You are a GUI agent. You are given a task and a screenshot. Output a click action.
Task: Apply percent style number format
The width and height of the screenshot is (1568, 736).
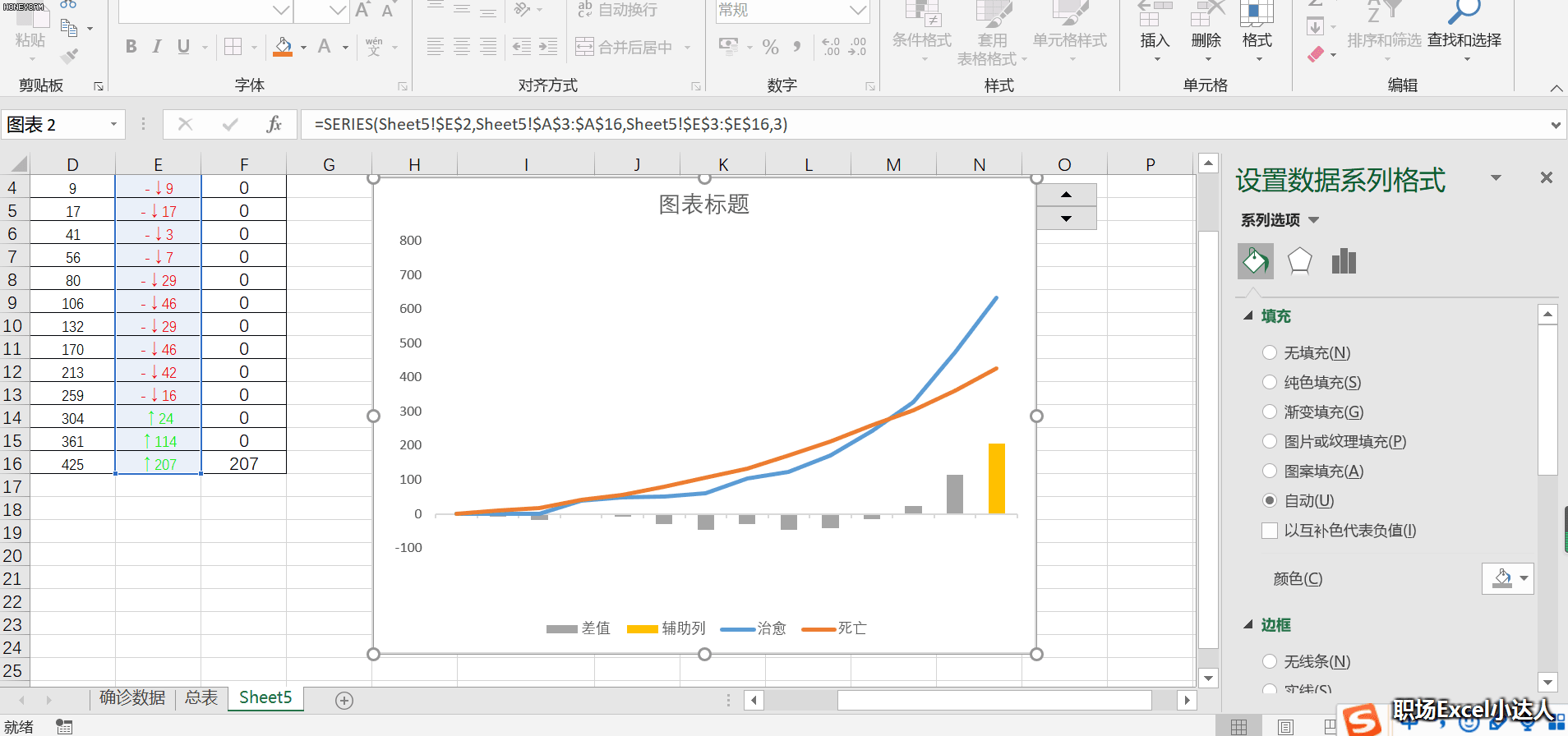click(x=770, y=47)
